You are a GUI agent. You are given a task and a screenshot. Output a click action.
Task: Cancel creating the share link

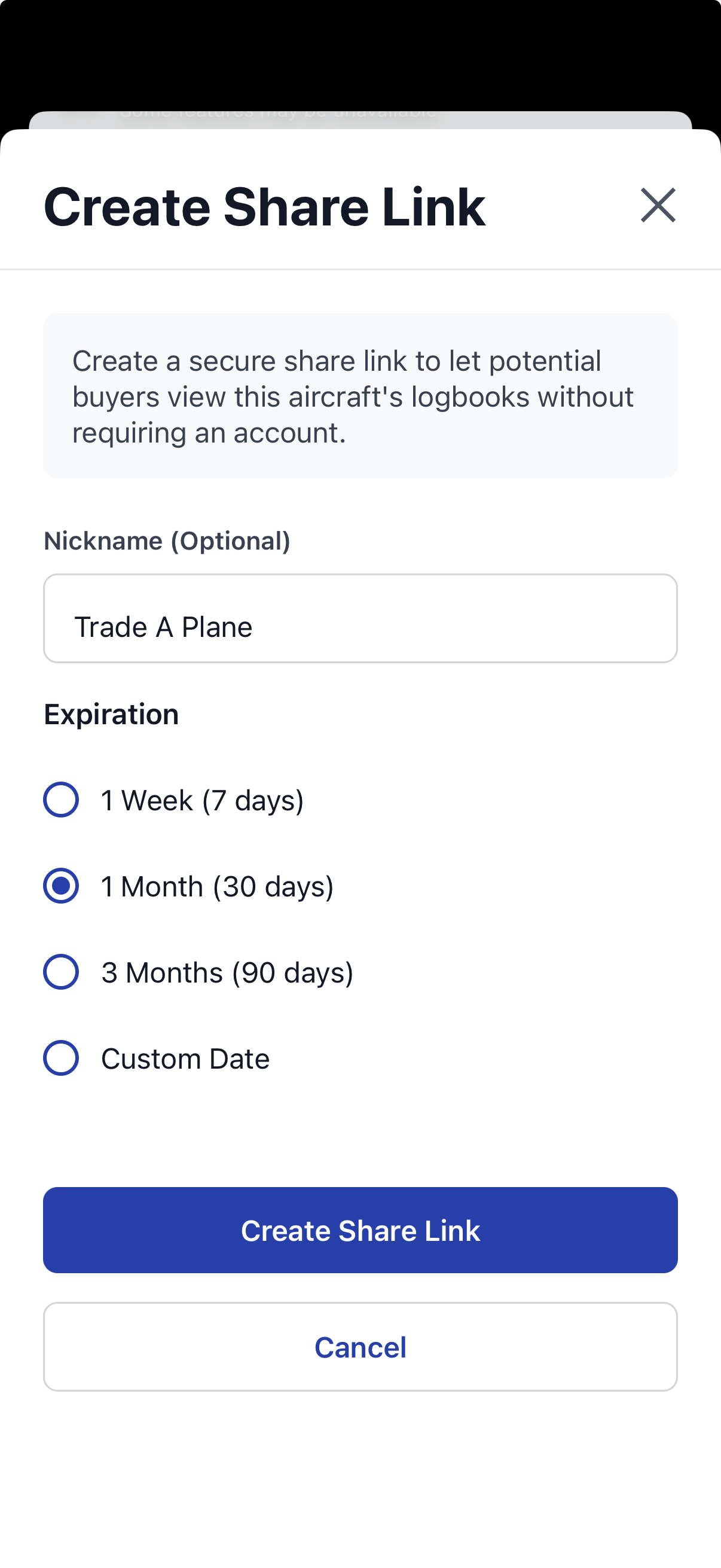[x=360, y=1347]
